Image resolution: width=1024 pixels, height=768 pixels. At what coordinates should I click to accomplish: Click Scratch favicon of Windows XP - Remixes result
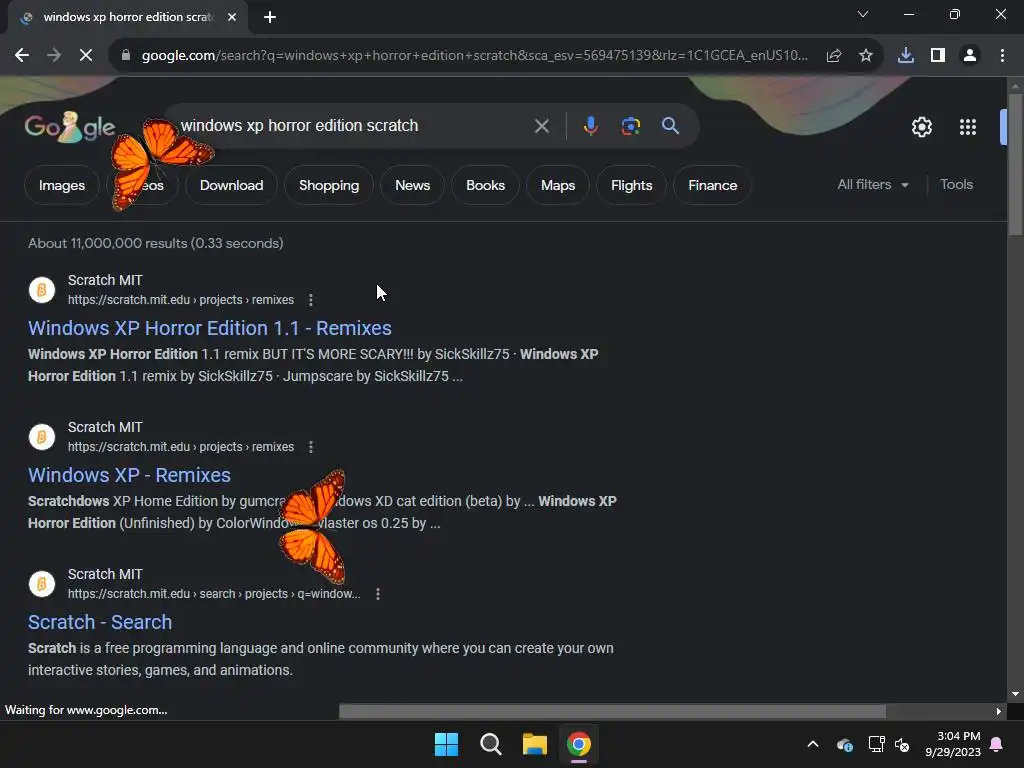pyautogui.click(x=42, y=436)
